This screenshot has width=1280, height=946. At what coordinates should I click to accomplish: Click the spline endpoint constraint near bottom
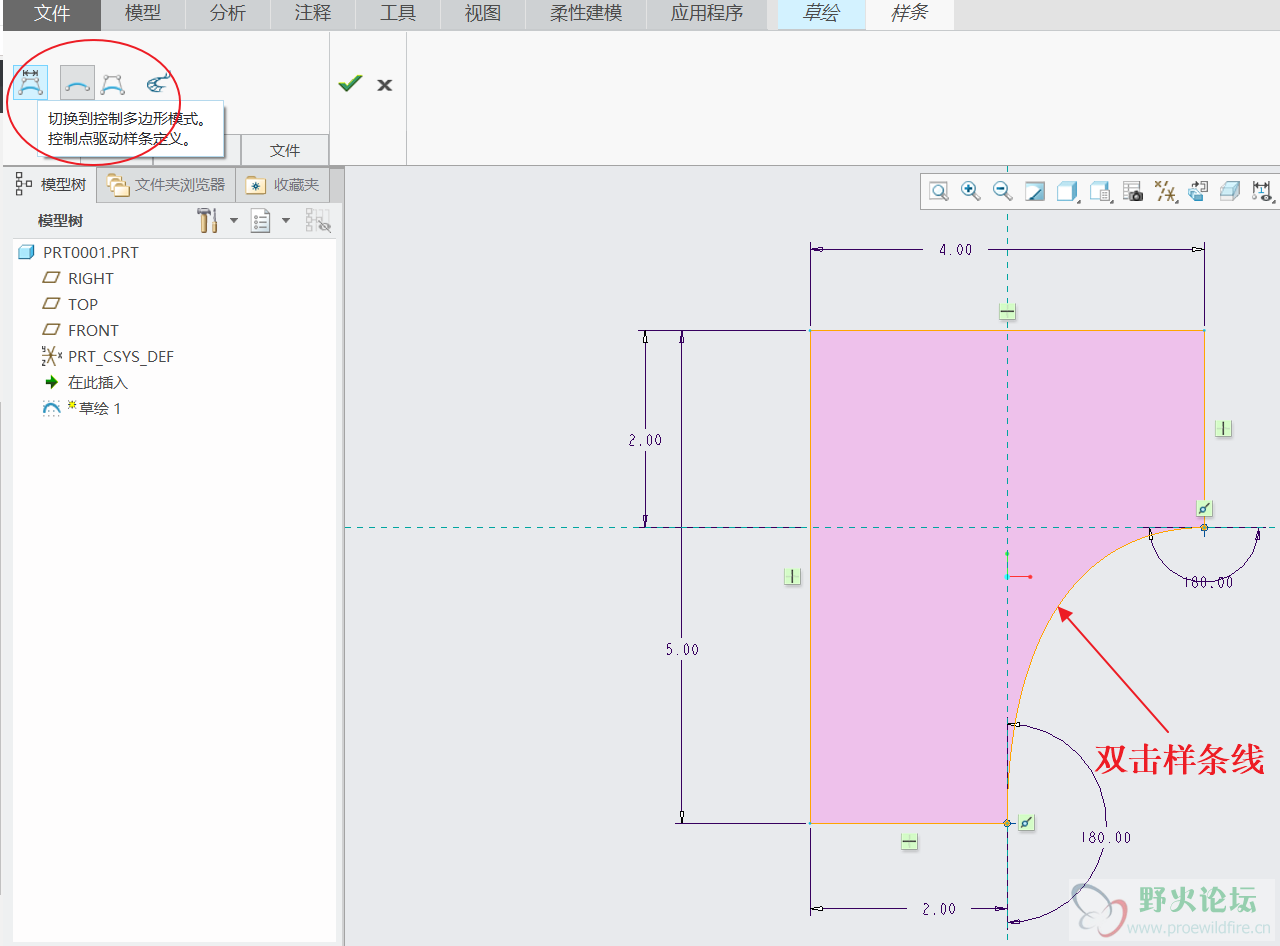pos(1026,822)
